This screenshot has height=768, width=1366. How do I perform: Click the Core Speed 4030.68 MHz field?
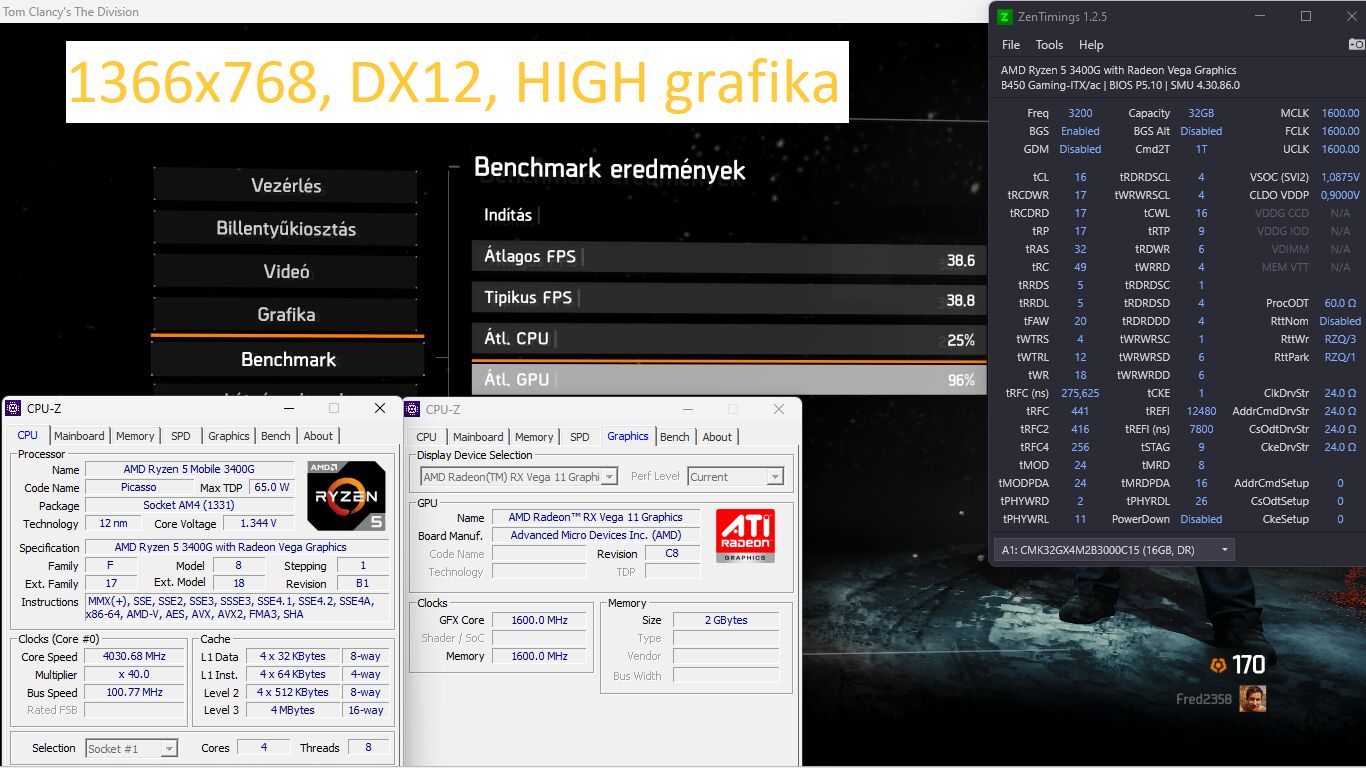pyautogui.click(x=134, y=657)
